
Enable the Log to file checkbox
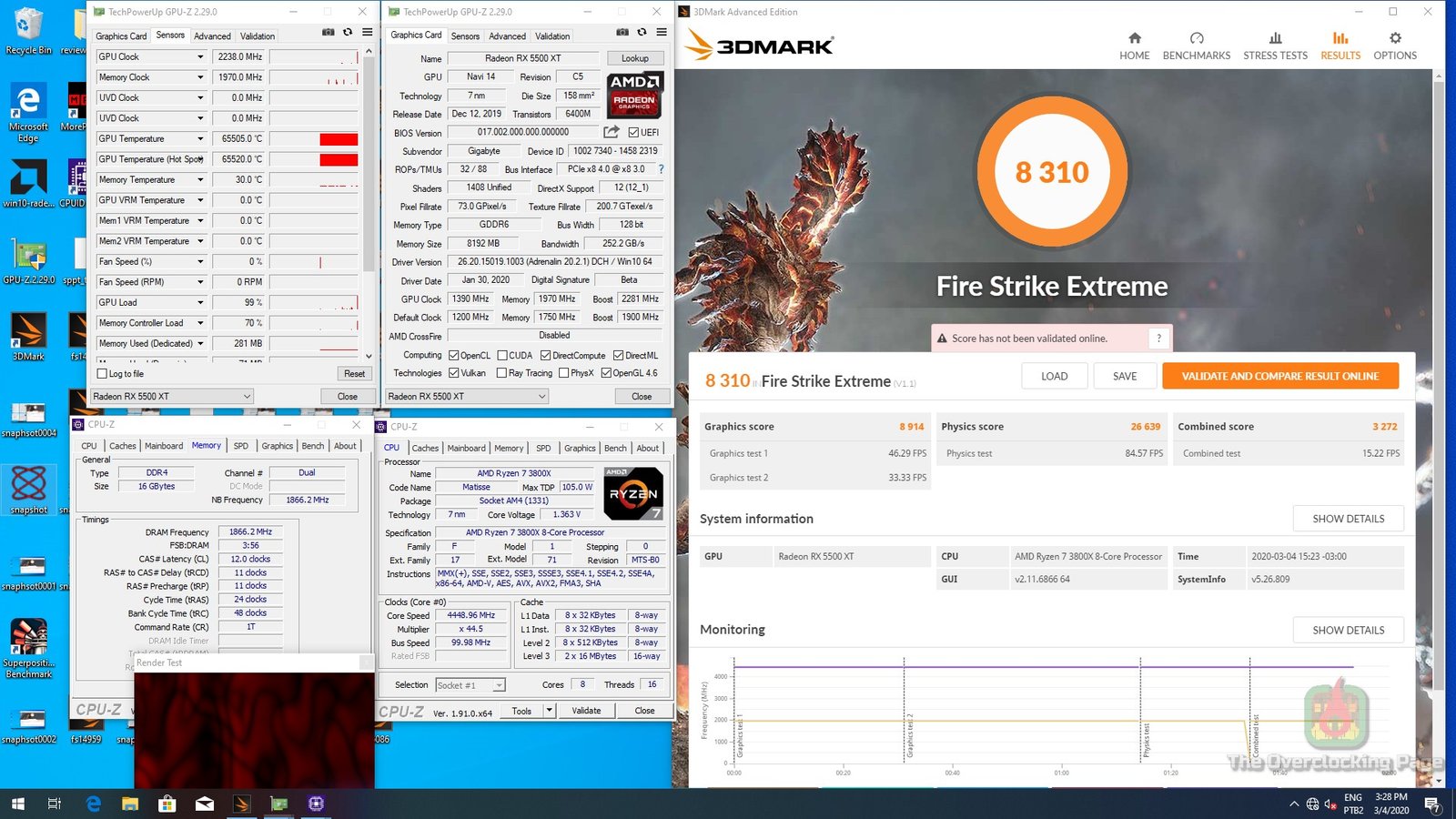pyautogui.click(x=103, y=374)
